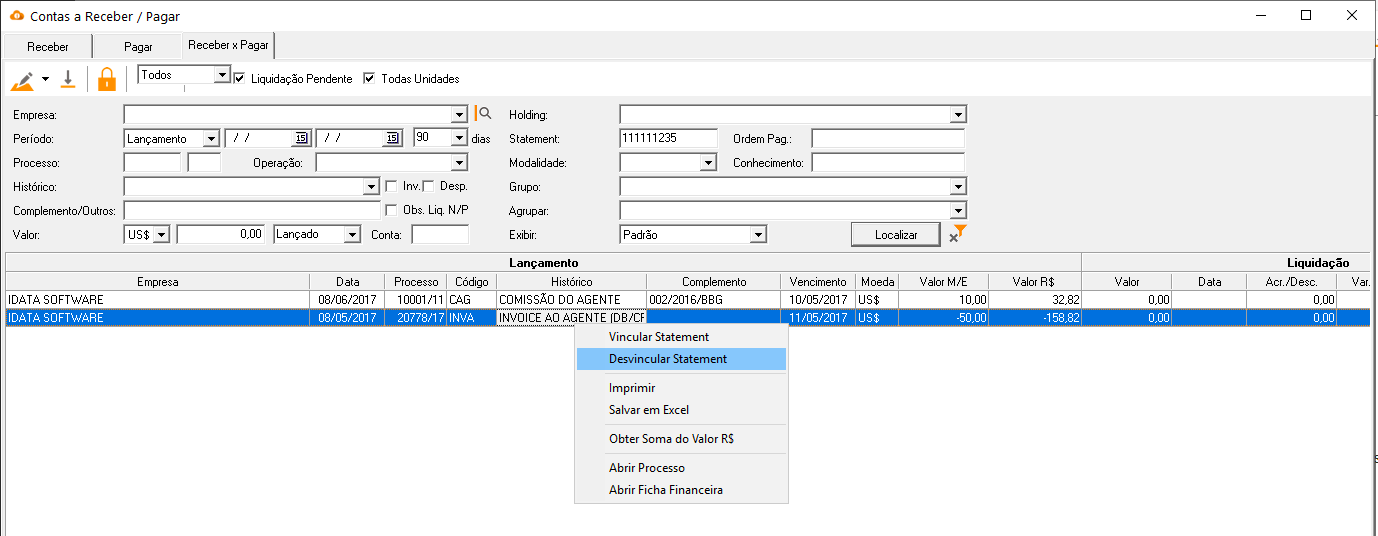The width and height of the screenshot is (1378, 536).
Task: Switch to the Pagar tab
Action: coord(138,47)
